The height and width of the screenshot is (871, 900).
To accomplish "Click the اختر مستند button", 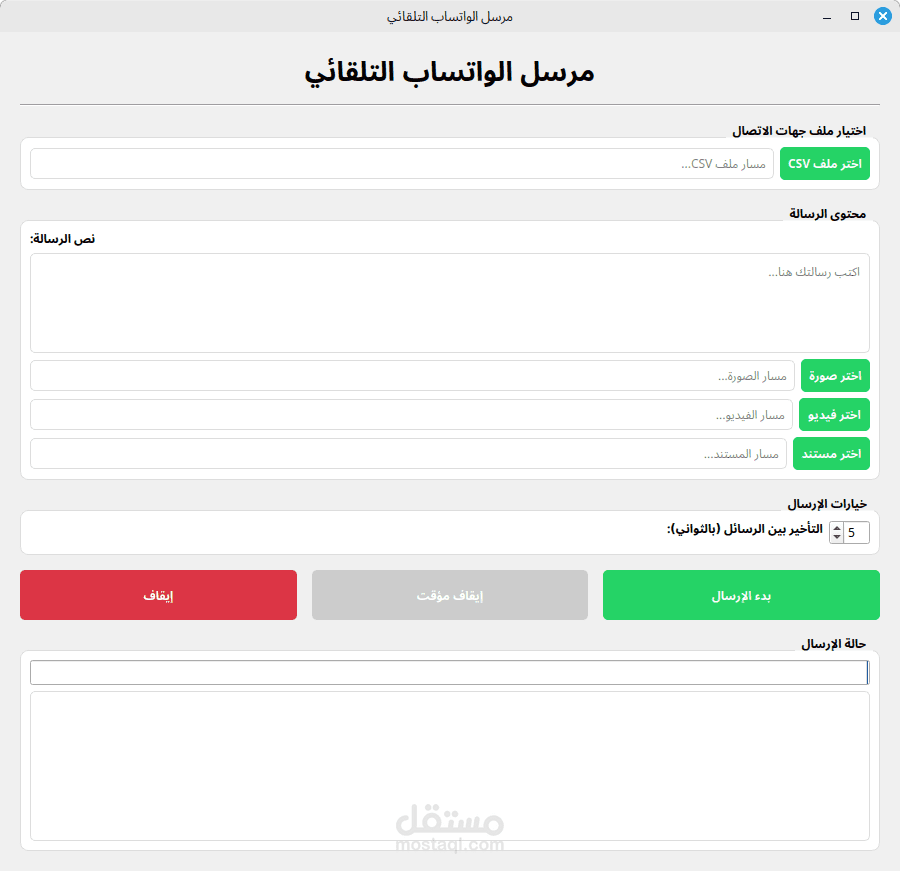I will pos(831,454).
